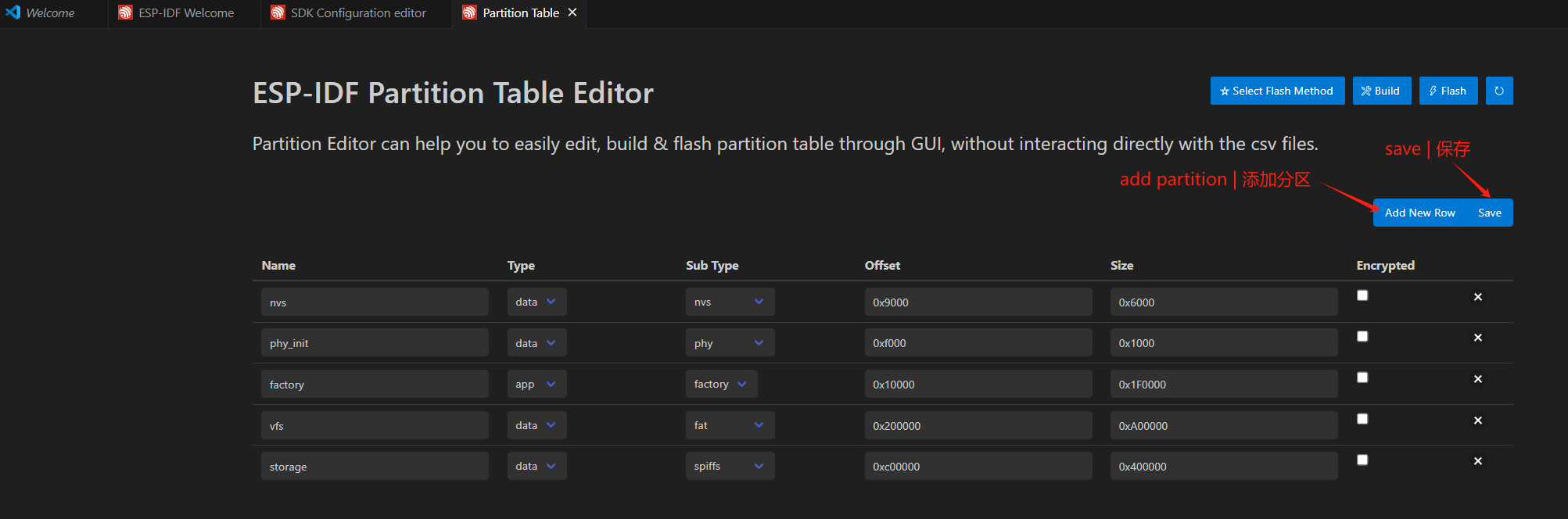Click the Add New Row button

click(x=1419, y=213)
